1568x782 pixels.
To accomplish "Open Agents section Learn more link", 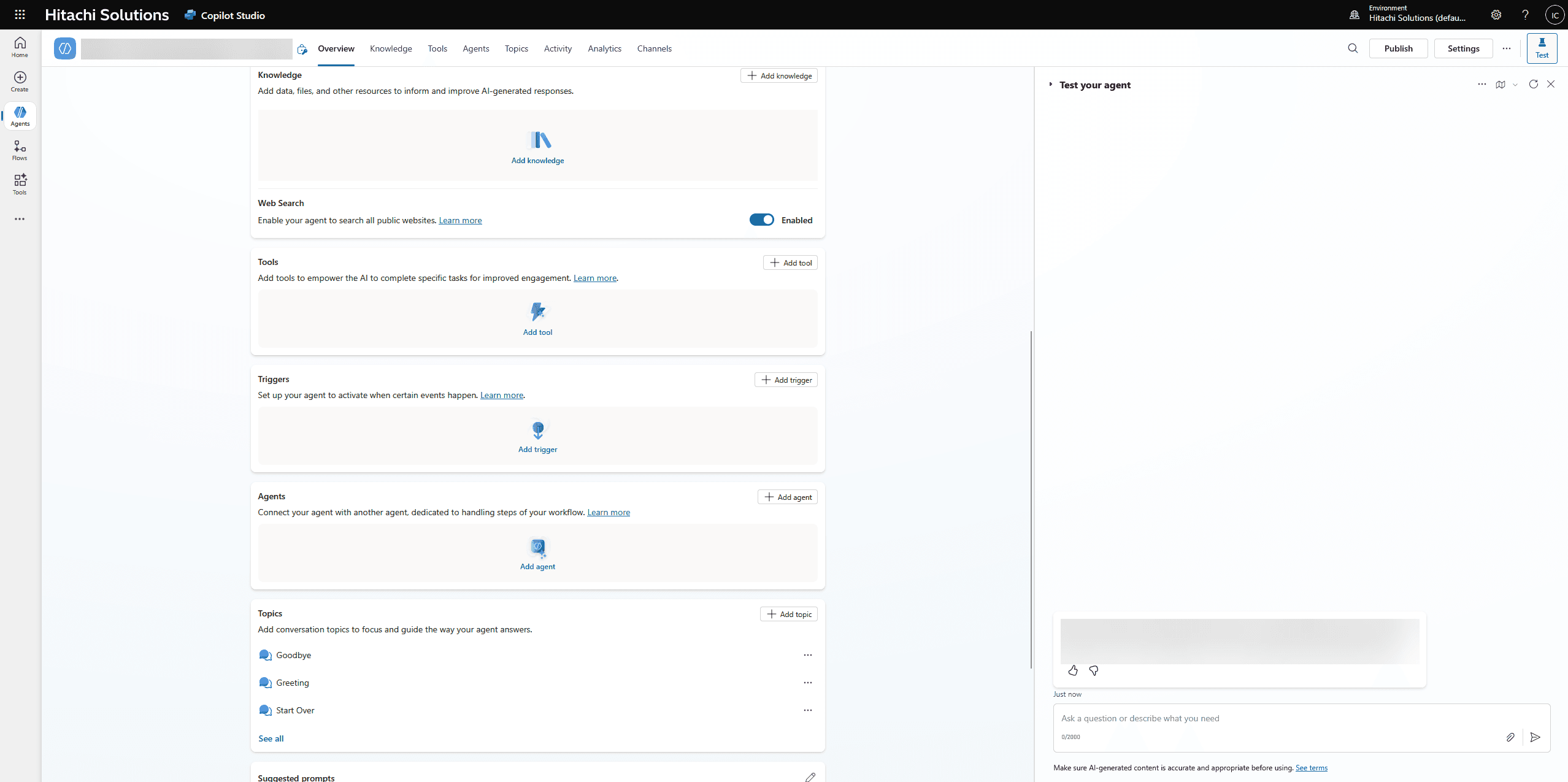I will 609,512.
